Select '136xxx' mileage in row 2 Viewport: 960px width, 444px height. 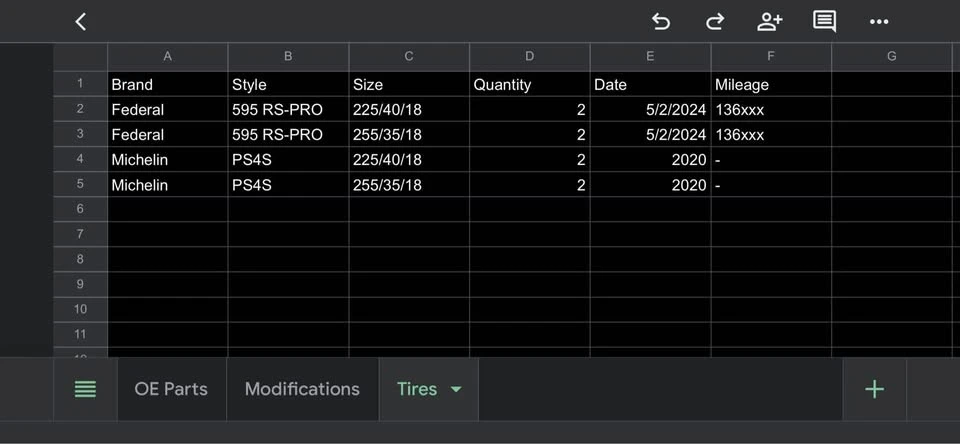click(770, 110)
